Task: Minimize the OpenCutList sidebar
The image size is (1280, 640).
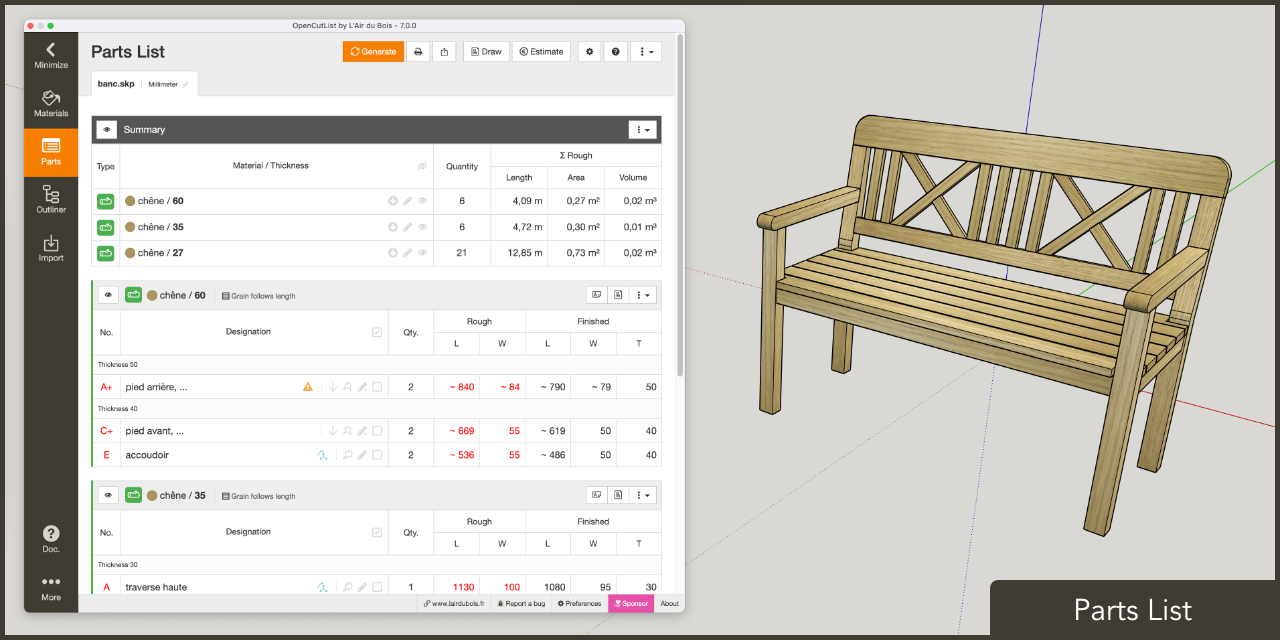Action: 51,56
